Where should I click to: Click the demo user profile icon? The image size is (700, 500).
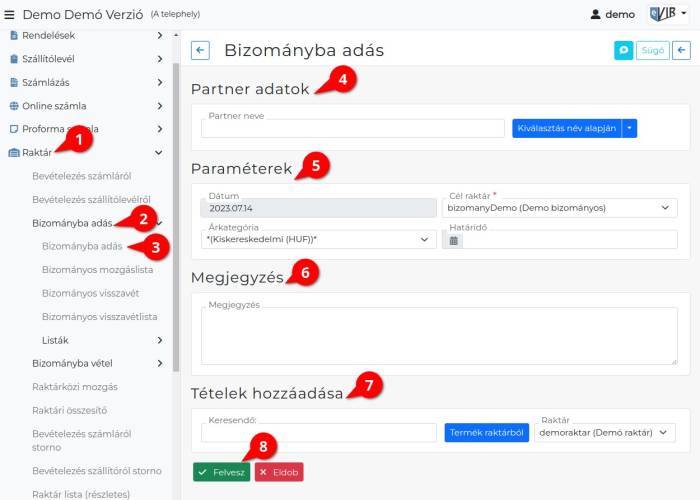point(596,15)
